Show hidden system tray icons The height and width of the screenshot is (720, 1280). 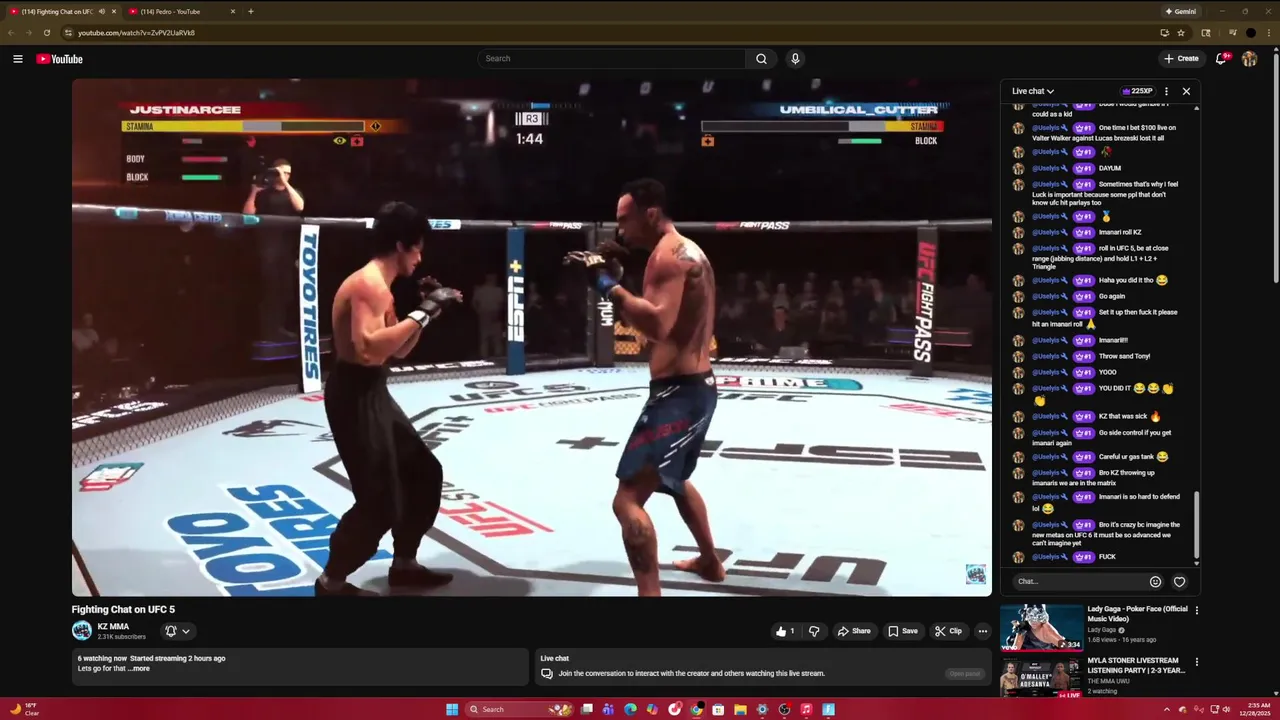point(1166,709)
